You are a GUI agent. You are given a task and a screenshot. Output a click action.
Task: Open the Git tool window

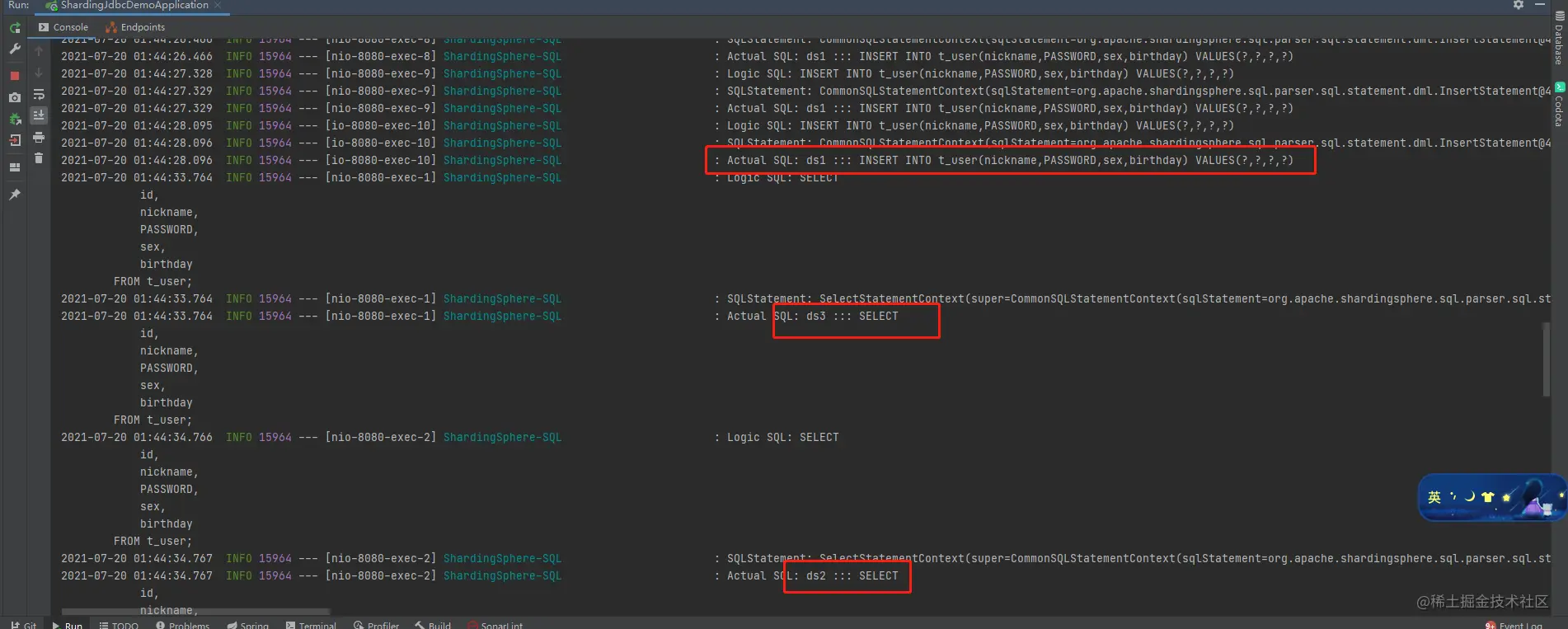point(24,625)
